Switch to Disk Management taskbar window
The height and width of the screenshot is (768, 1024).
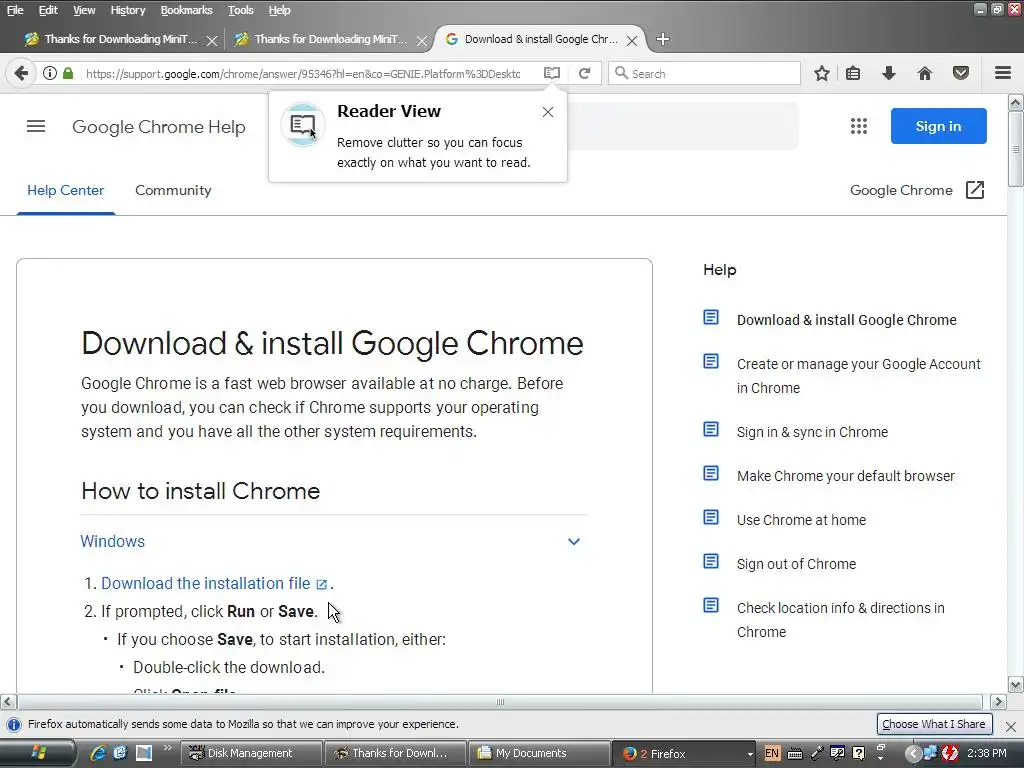click(251, 753)
